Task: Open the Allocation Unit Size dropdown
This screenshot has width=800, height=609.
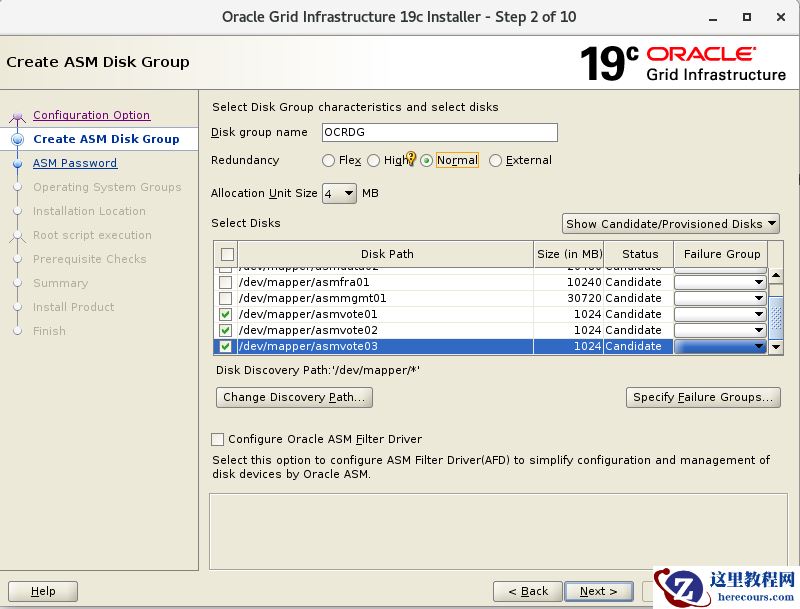Action: (339, 193)
